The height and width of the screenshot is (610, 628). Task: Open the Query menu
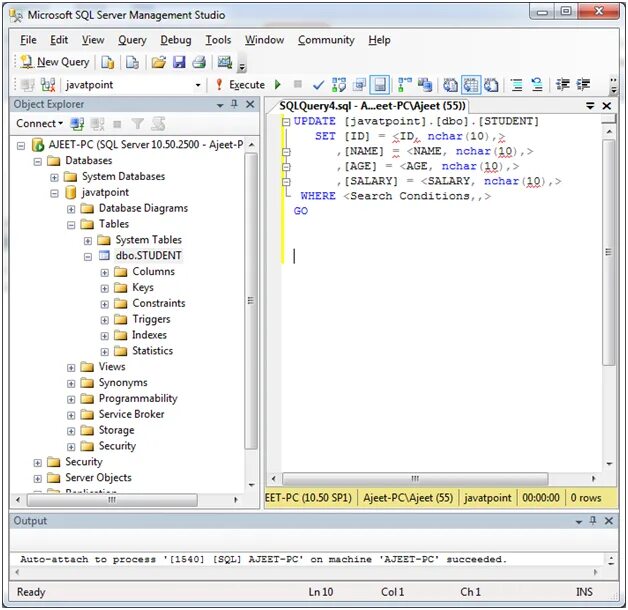(x=132, y=40)
